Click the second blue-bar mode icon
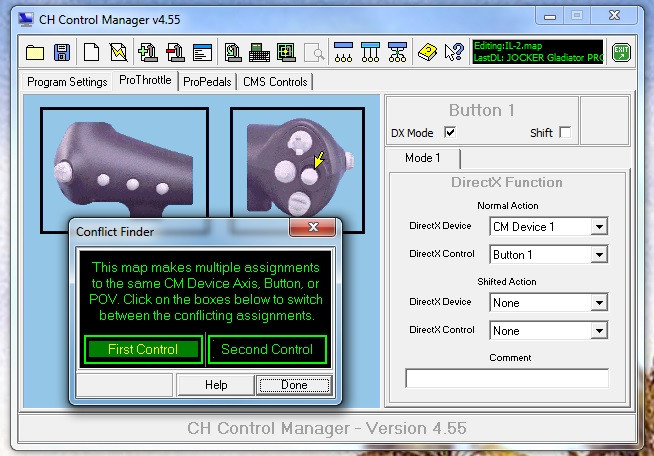Image resolution: width=654 pixels, height=456 pixels. (x=370, y=53)
